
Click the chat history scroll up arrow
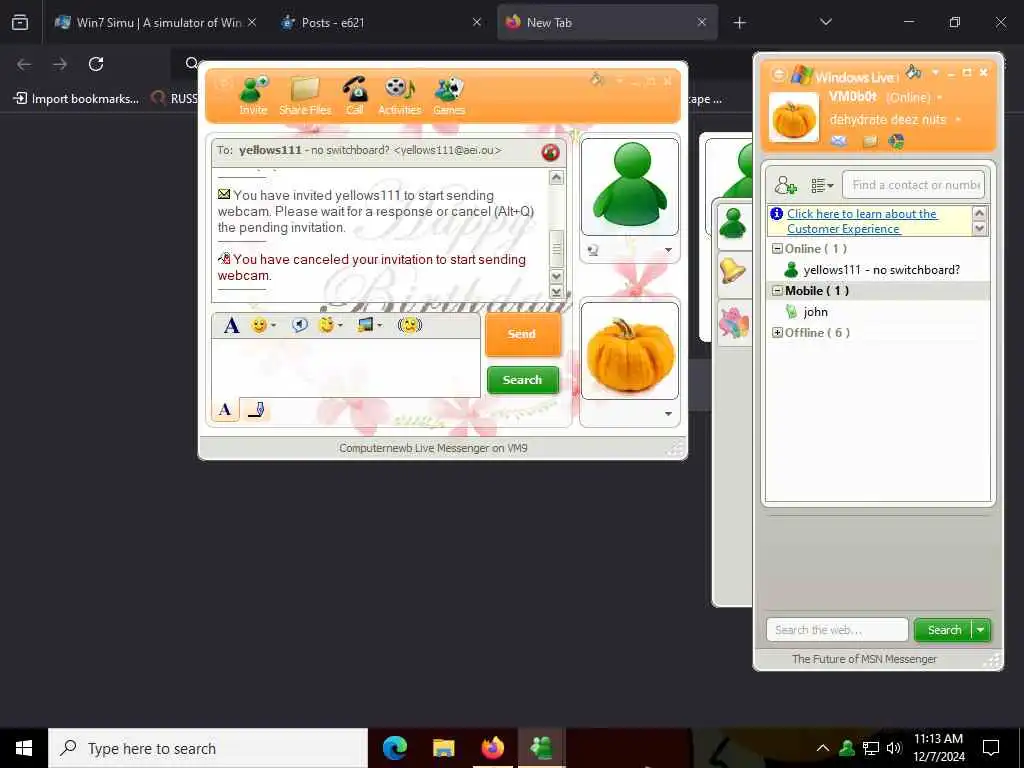pyautogui.click(x=556, y=178)
